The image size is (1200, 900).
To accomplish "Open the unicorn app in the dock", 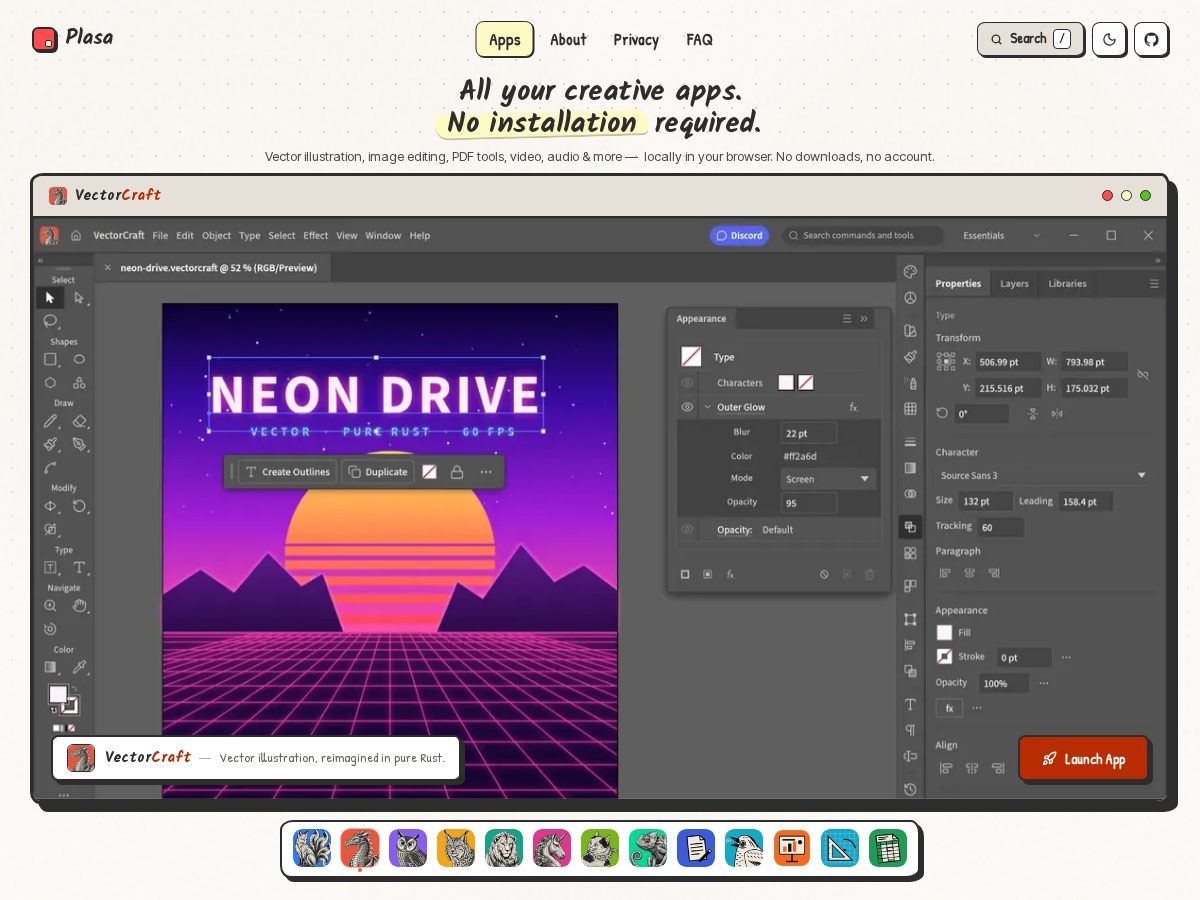I will [552, 848].
